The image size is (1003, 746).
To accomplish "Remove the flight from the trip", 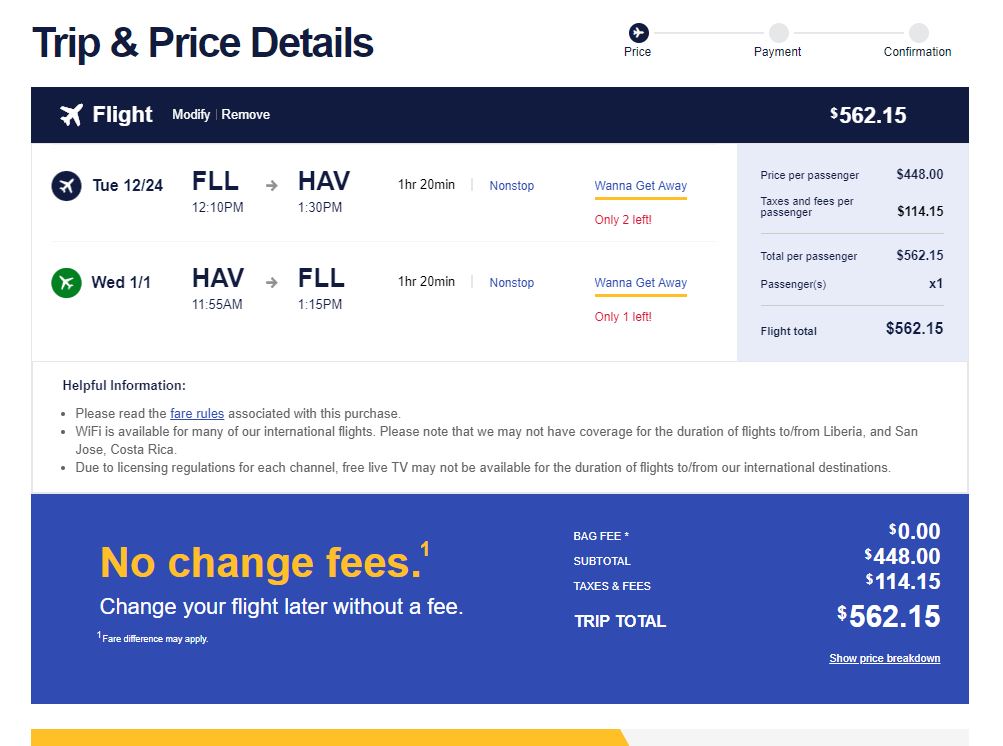I will pos(246,115).
